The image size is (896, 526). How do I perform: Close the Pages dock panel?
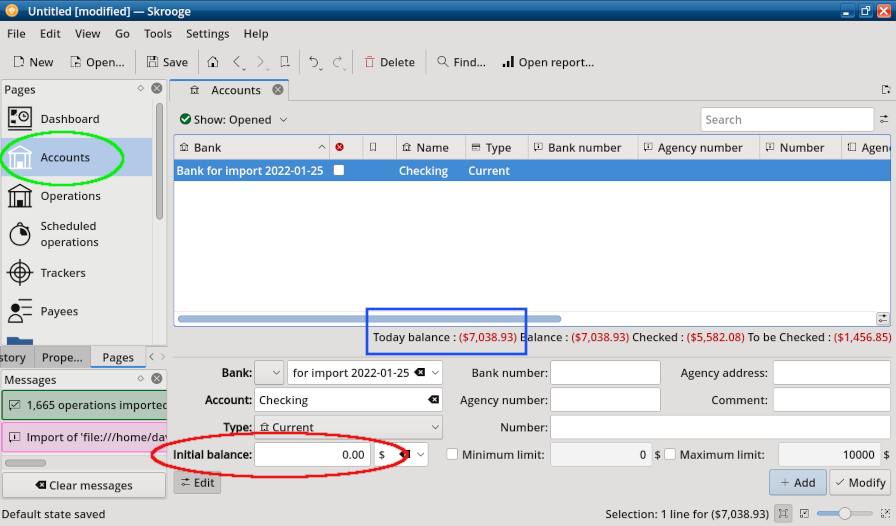point(157,89)
